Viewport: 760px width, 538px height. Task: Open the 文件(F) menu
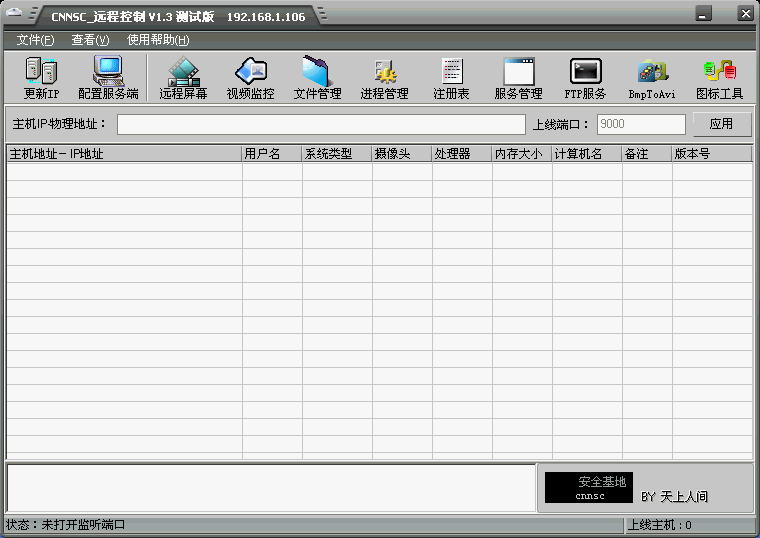coord(35,40)
